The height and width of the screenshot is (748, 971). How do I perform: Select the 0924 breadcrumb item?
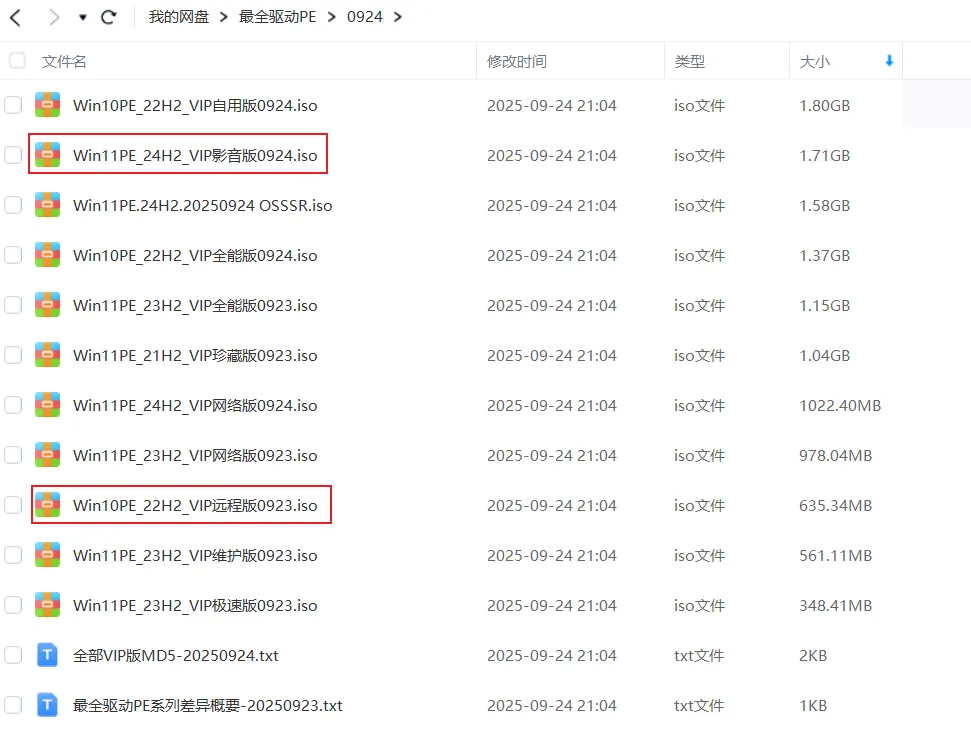[x=364, y=17]
